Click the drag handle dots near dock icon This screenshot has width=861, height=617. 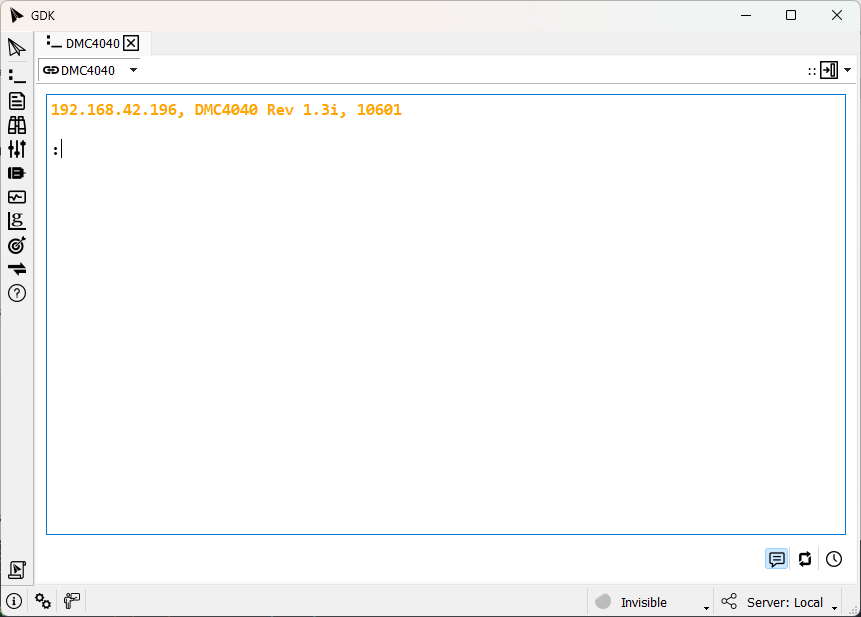(x=812, y=71)
